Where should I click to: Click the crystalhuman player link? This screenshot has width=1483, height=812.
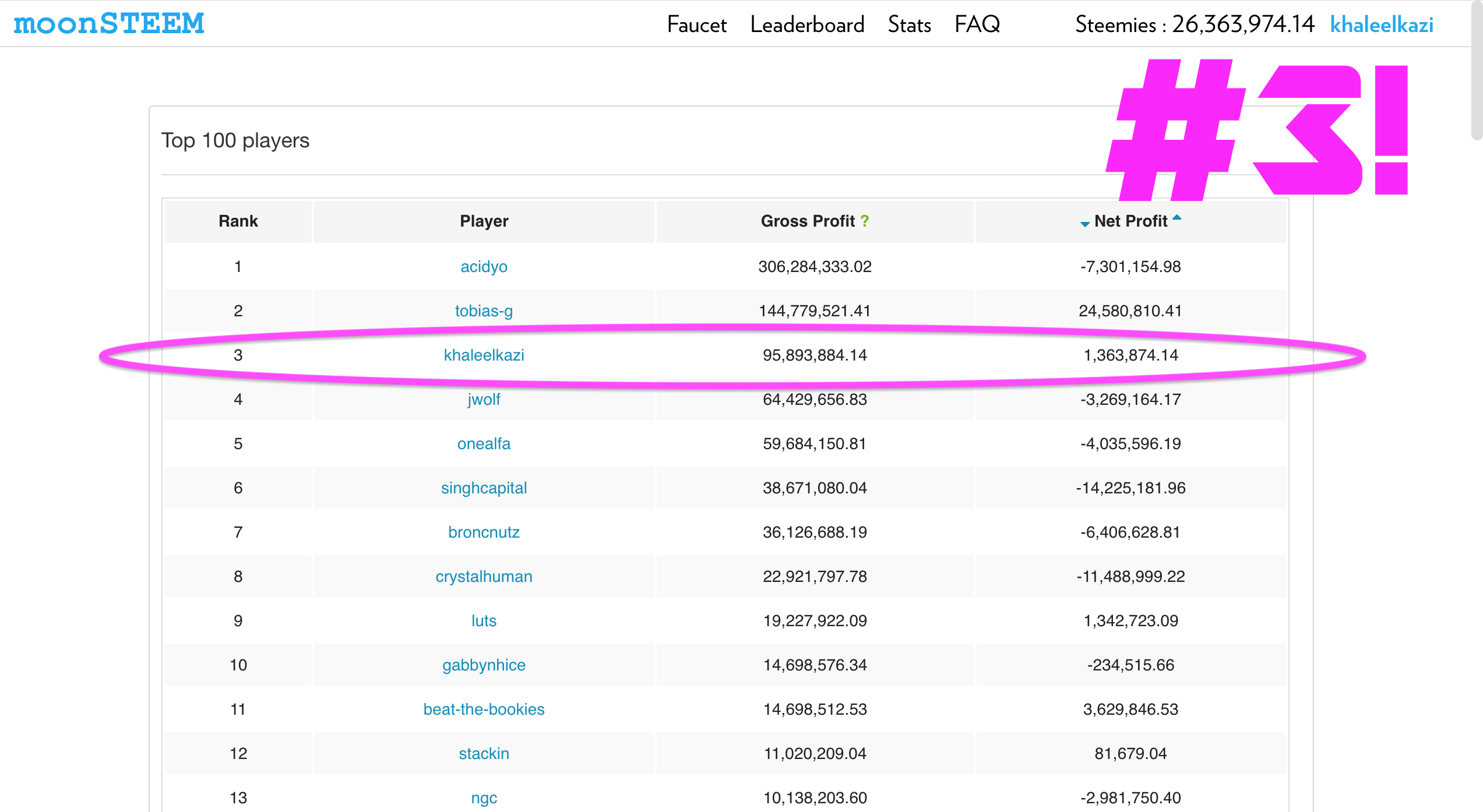click(x=484, y=577)
